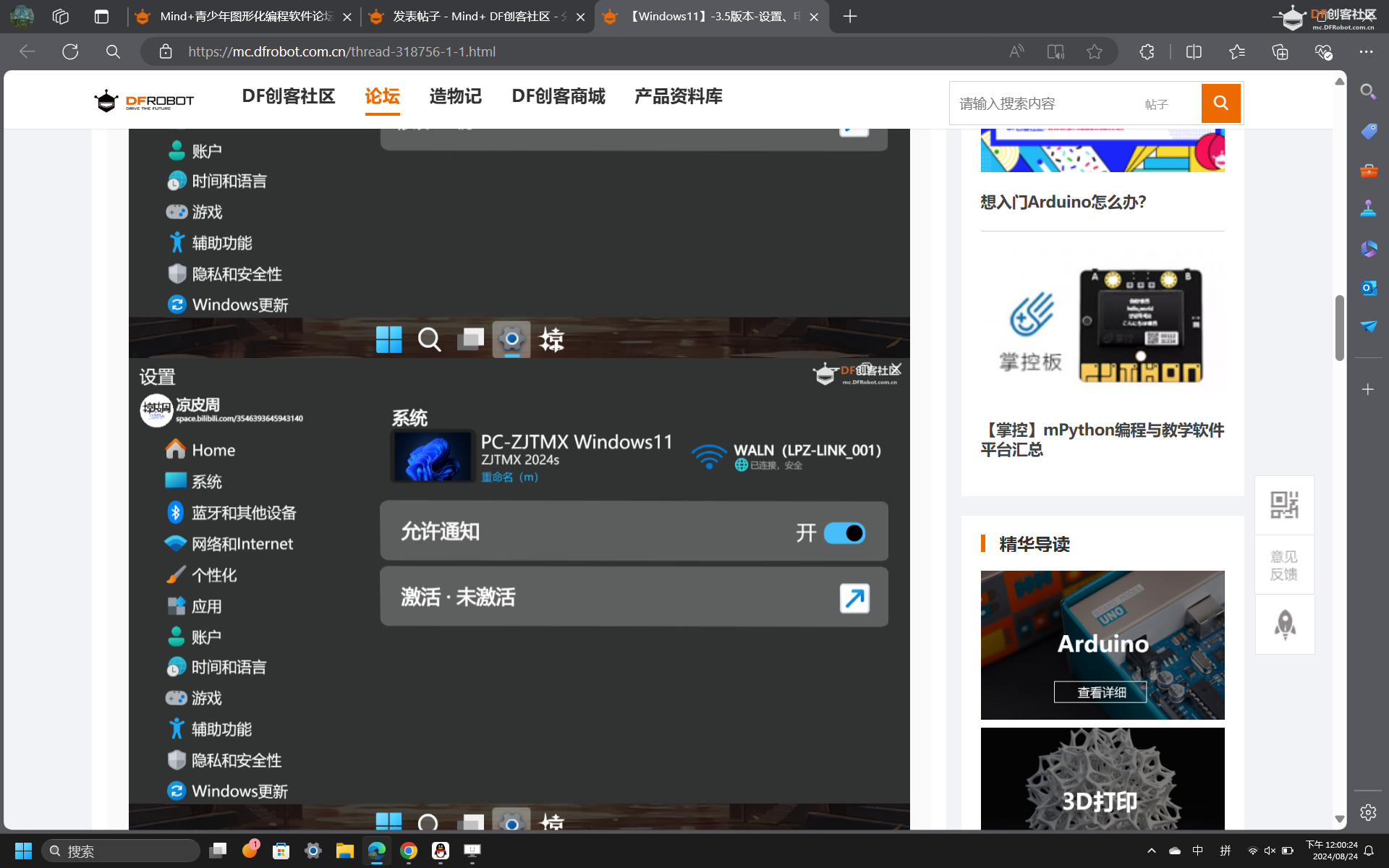Open Outlook icon in Edge sidebar
This screenshot has height=868, width=1389.
(1368, 288)
